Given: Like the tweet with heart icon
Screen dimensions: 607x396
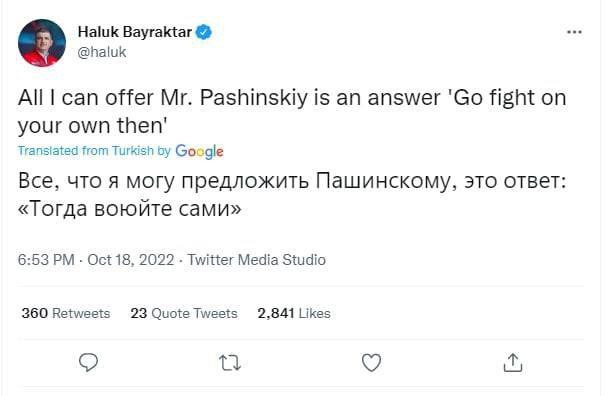Looking at the screenshot, I should pyautogui.click(x=371, y=363).
